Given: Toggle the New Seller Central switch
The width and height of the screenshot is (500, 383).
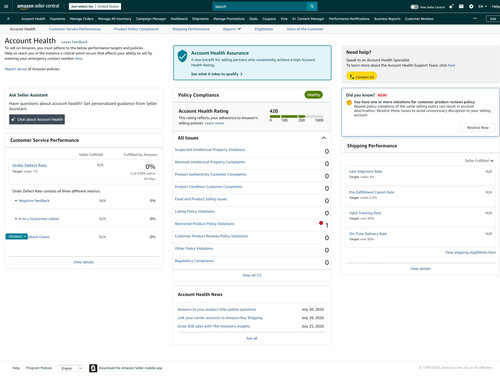Looking at the screenshot, I should click(414, 7).
